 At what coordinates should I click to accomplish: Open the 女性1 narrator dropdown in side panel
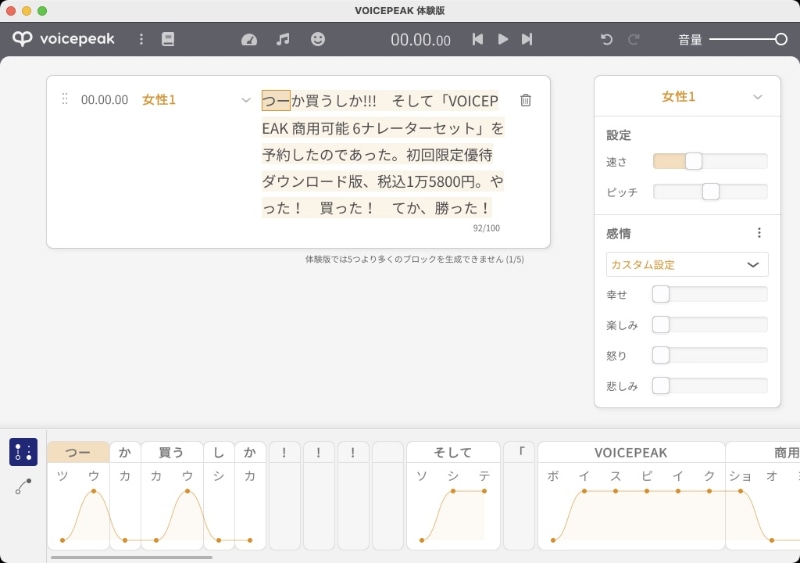tap(687, 96)
